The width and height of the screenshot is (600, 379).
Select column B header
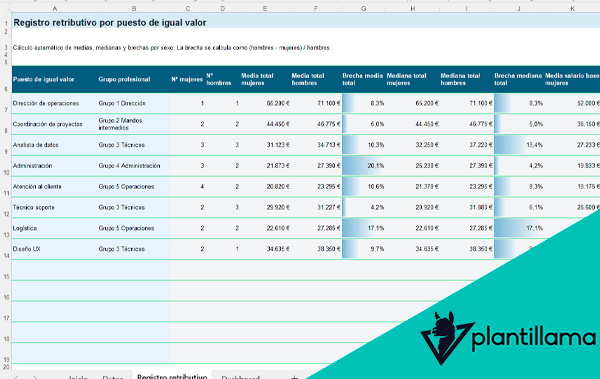coord(134,8)
